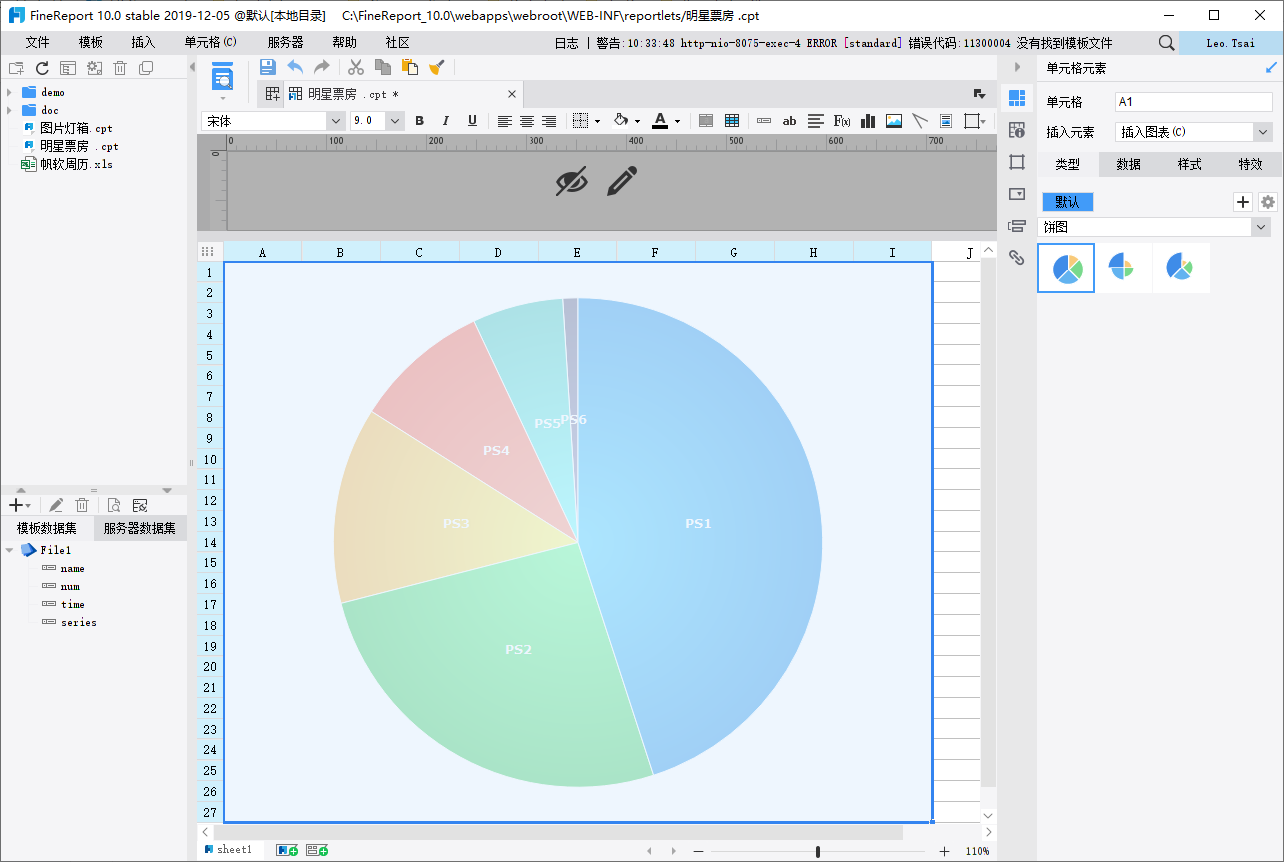Click the Redo arrow icon
The width and height of the screenshot is (1284, 862).
pos(321,67)
